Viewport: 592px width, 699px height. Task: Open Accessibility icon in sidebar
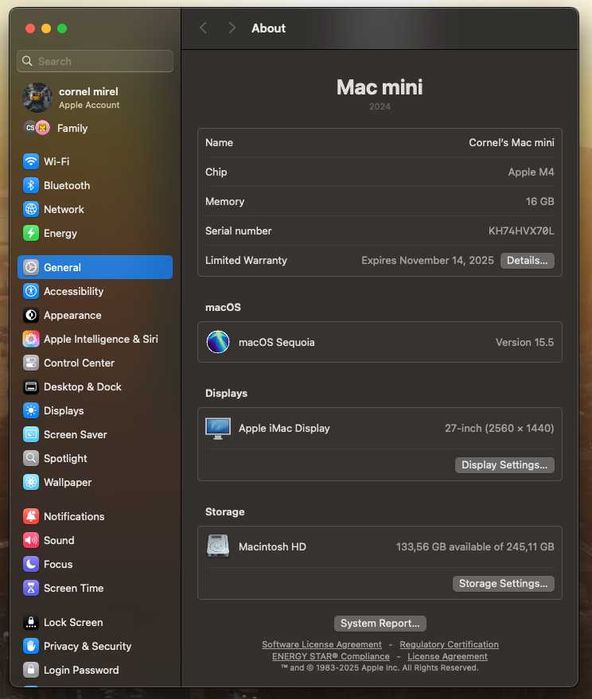pos(31,291)
